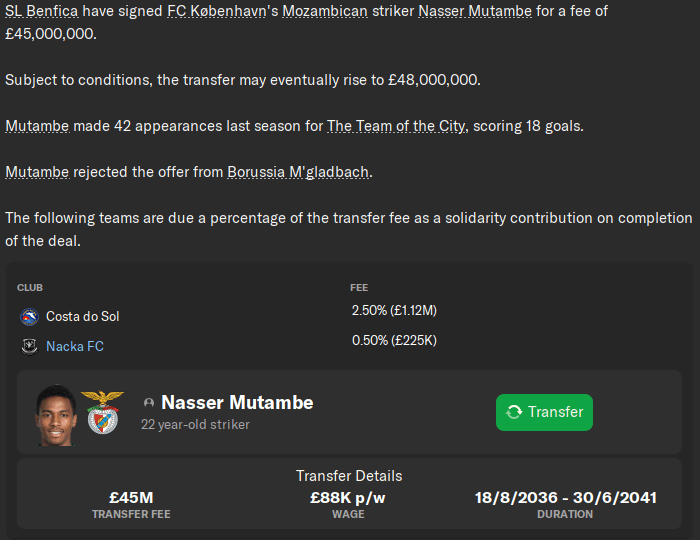Viewport: 700px width, 540px height.
Task: Open Nasser Mutambe's face portrait
Action: pyautogui.click(x=56, y=413)
